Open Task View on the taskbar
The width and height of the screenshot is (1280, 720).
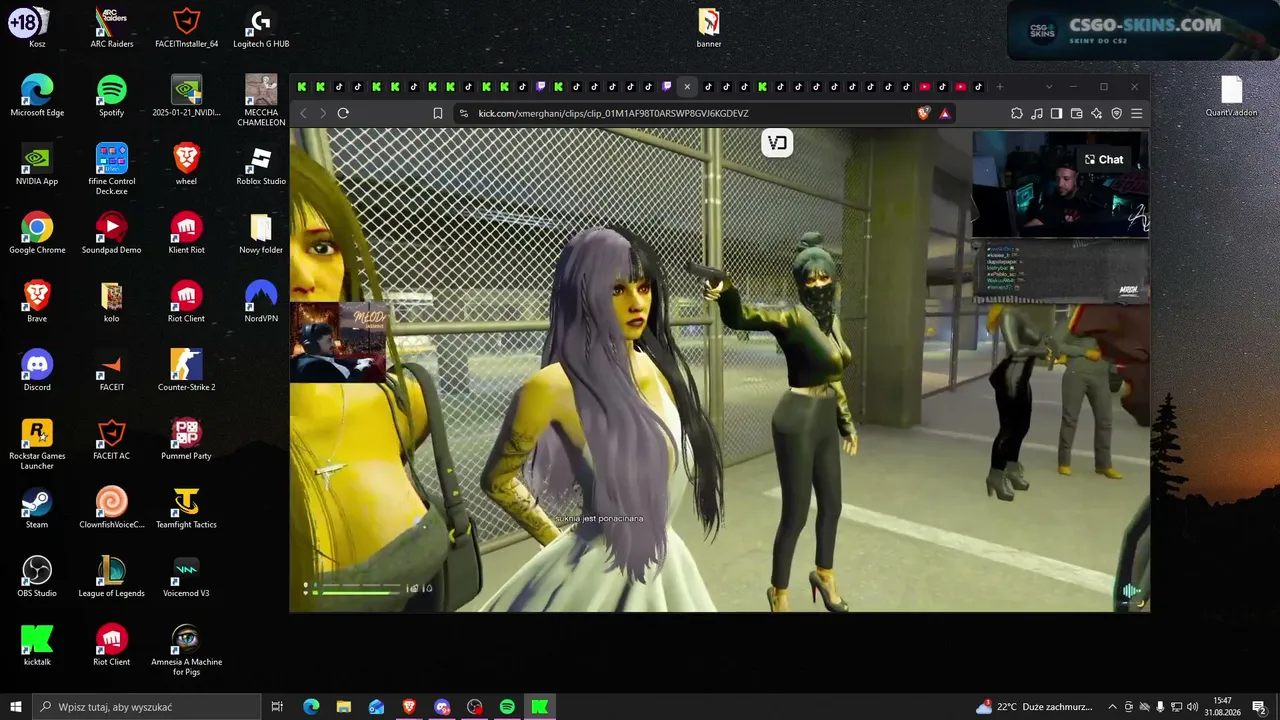[x=277, y=707]
